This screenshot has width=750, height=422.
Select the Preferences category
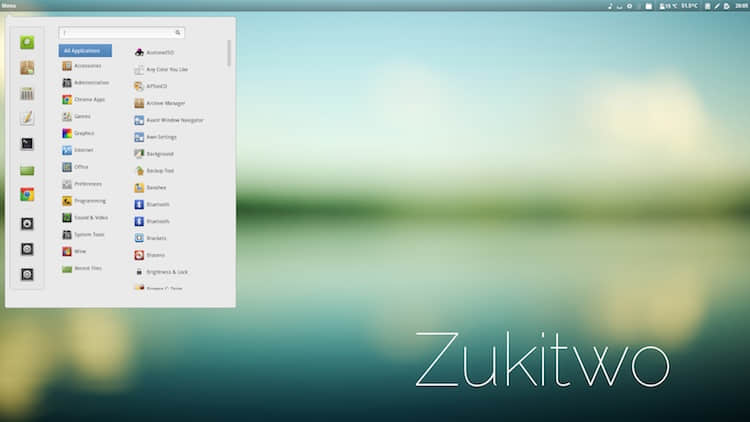pos(82,184)
